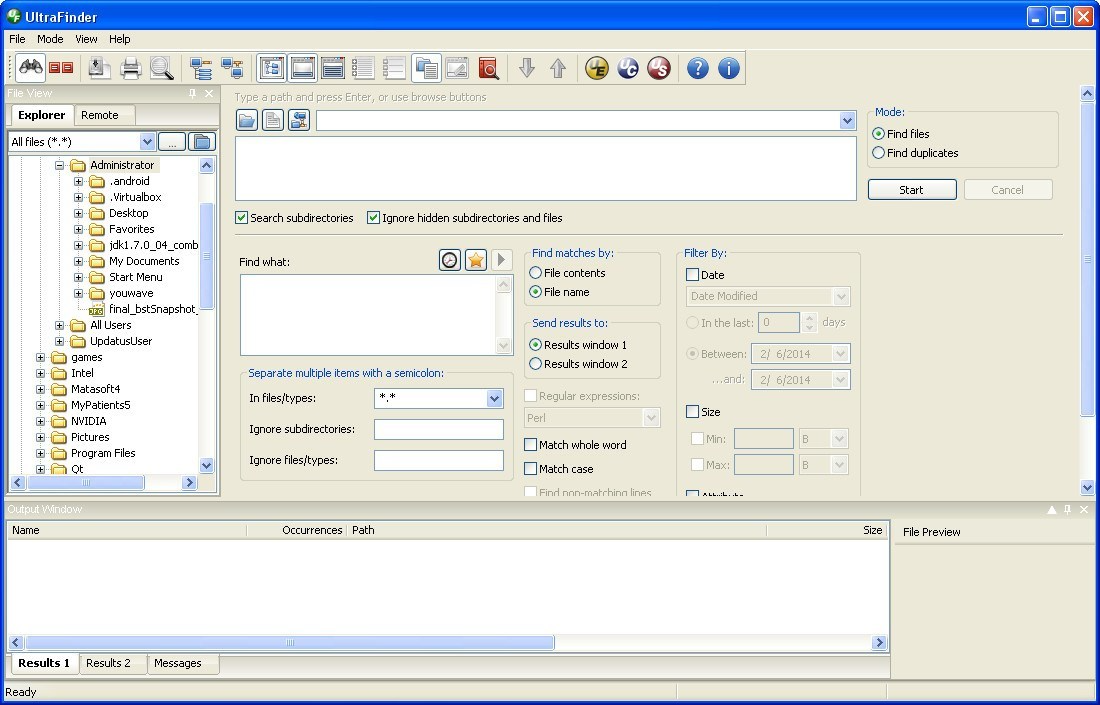The height and width of the screenshot is (705, 1100).
Task: Open the Mode menu
Action: click(49, 39)
